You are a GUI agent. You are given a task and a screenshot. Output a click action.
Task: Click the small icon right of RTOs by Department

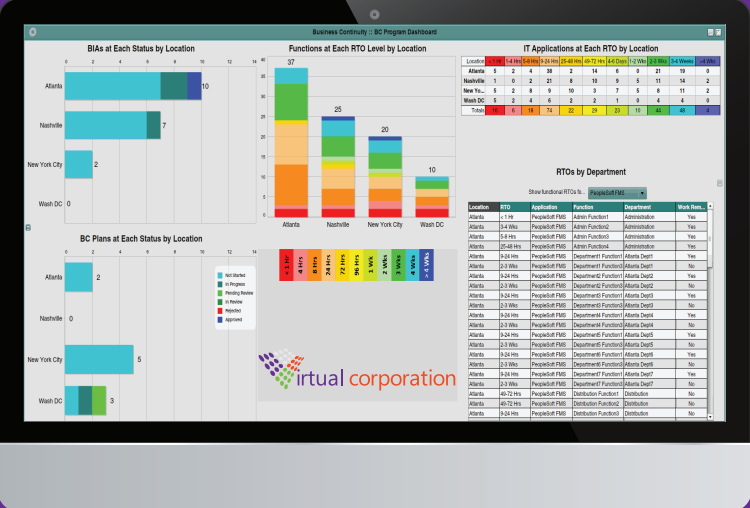pyautogui.click(x=719, y=183)
